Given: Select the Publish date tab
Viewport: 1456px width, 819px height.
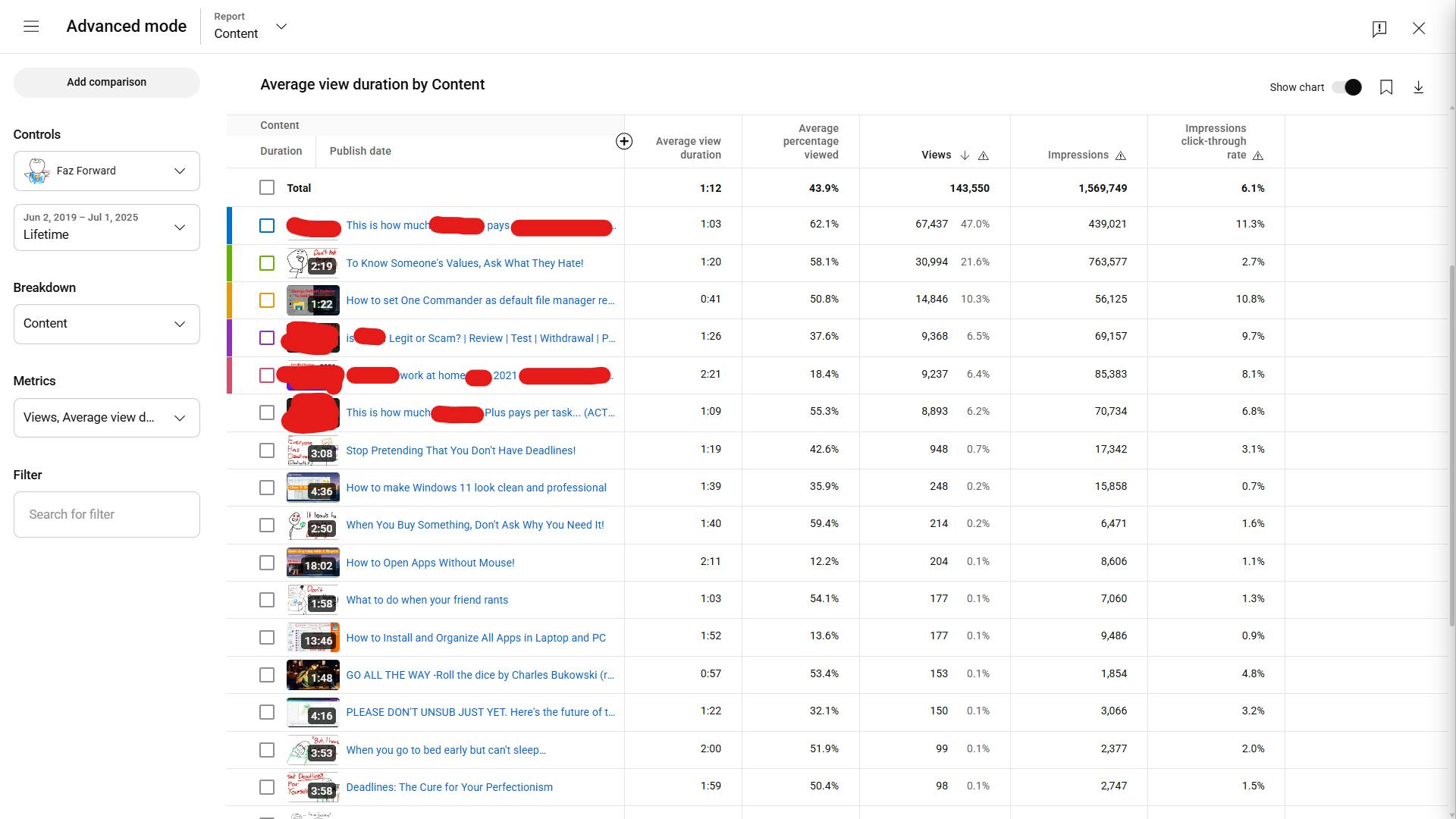Looking at the screenshot, I should point(360,151).
